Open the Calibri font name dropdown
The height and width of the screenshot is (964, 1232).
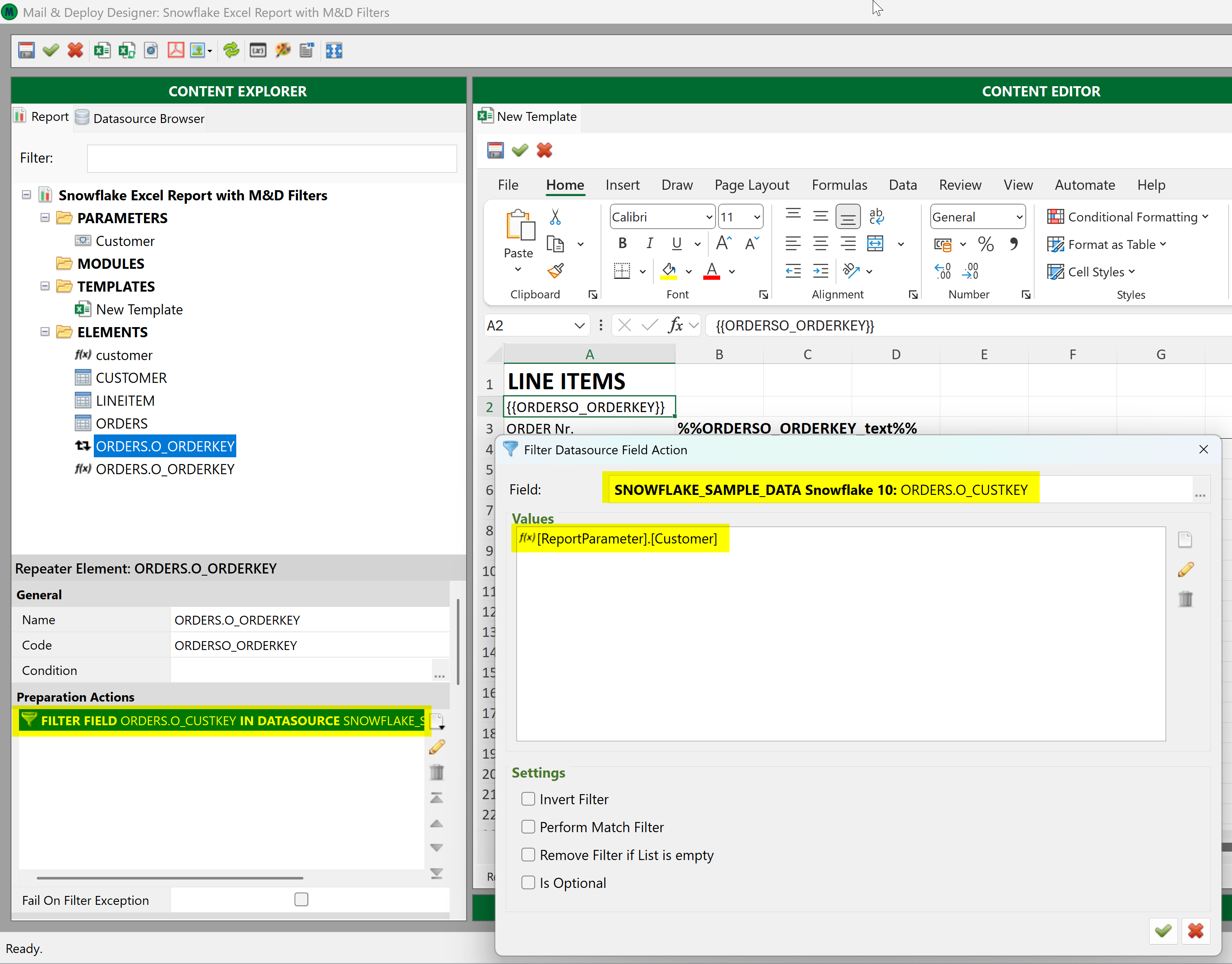pos(709,217)
